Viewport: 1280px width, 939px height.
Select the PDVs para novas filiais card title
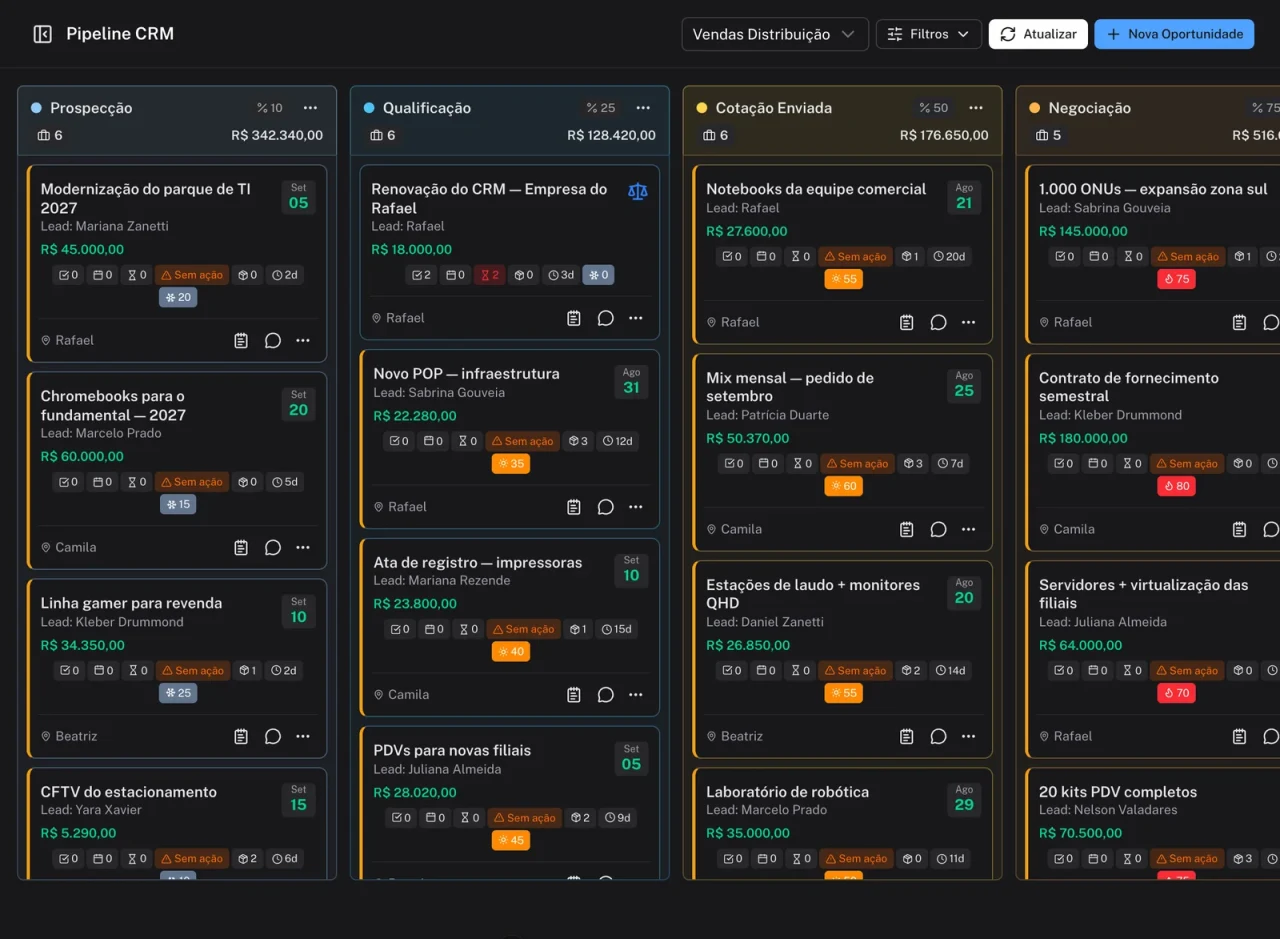click(452, 750)
